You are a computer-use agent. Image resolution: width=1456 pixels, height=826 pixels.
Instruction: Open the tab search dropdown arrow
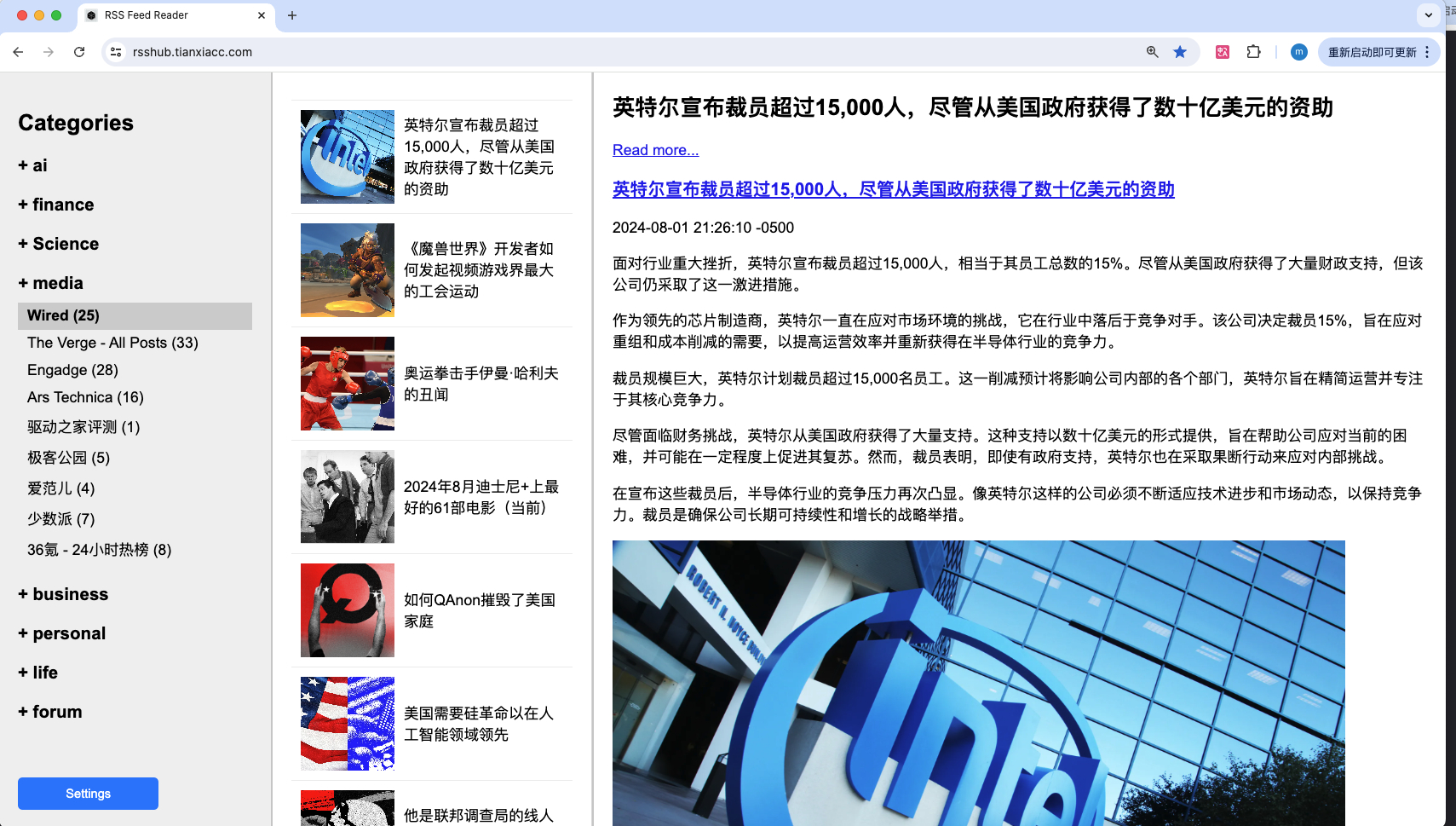1429,14
